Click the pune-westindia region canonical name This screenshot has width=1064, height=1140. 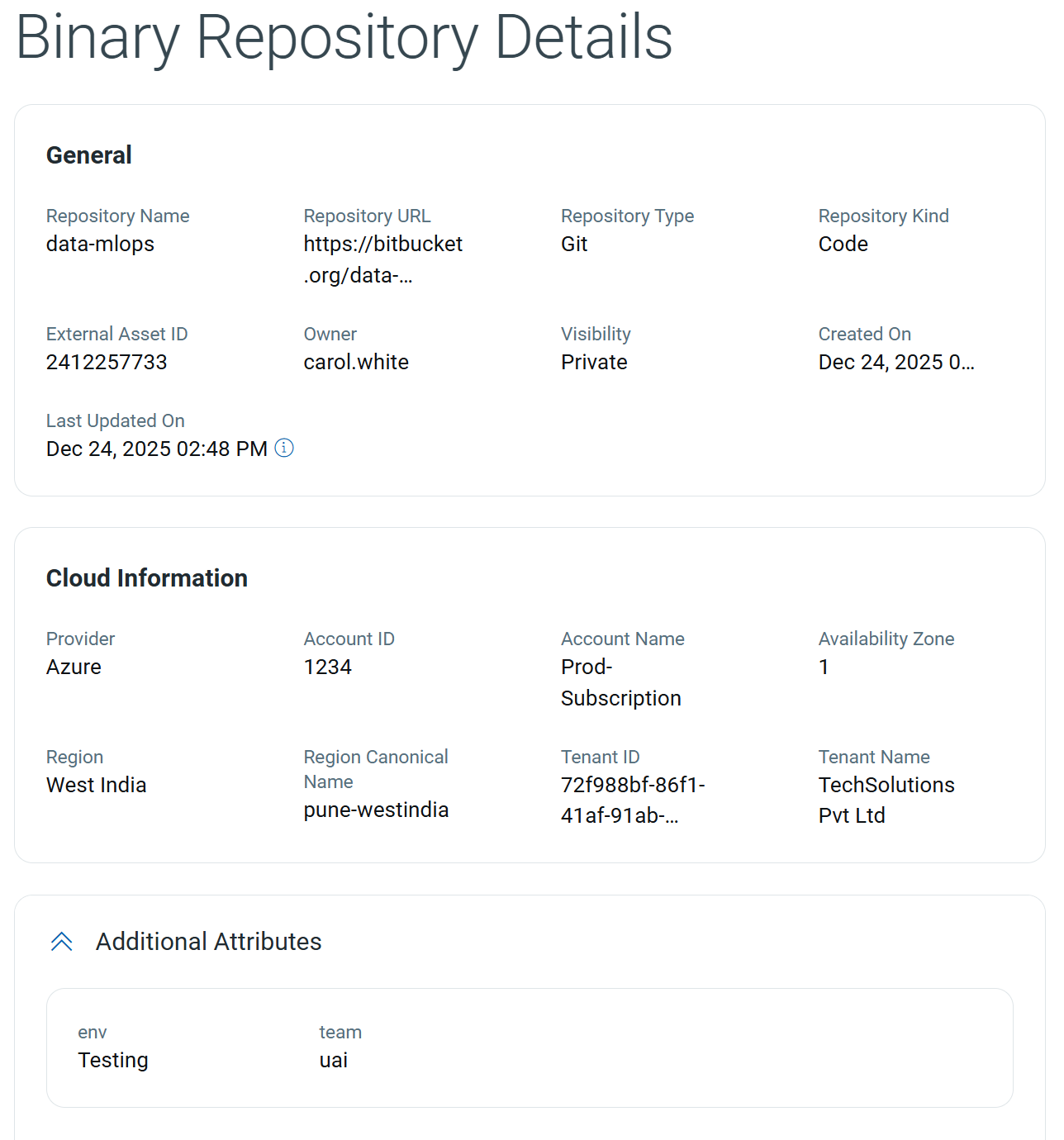[376, 810]
